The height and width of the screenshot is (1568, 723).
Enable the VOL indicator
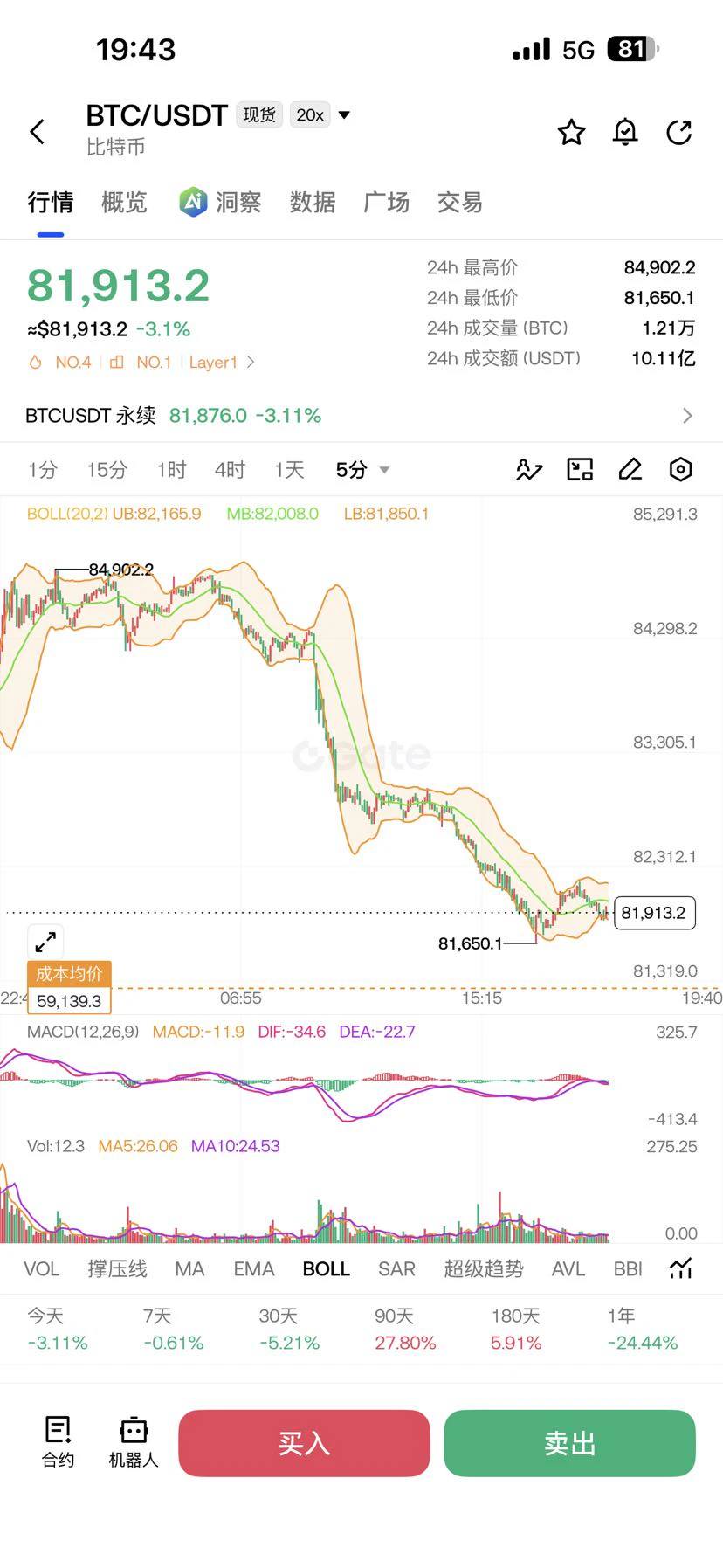click(41, 1269)
